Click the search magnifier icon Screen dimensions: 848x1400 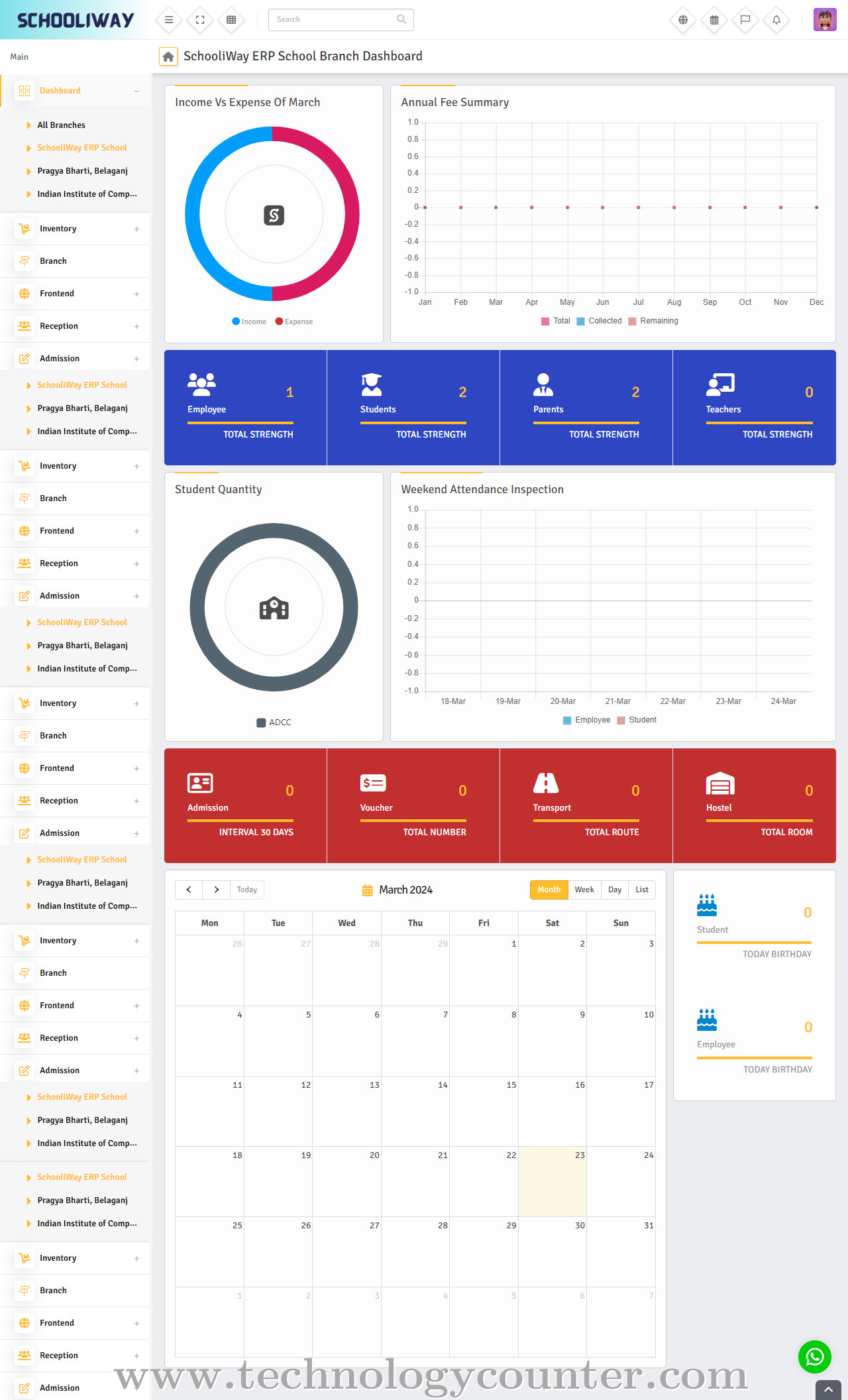(x=401, y=19)
